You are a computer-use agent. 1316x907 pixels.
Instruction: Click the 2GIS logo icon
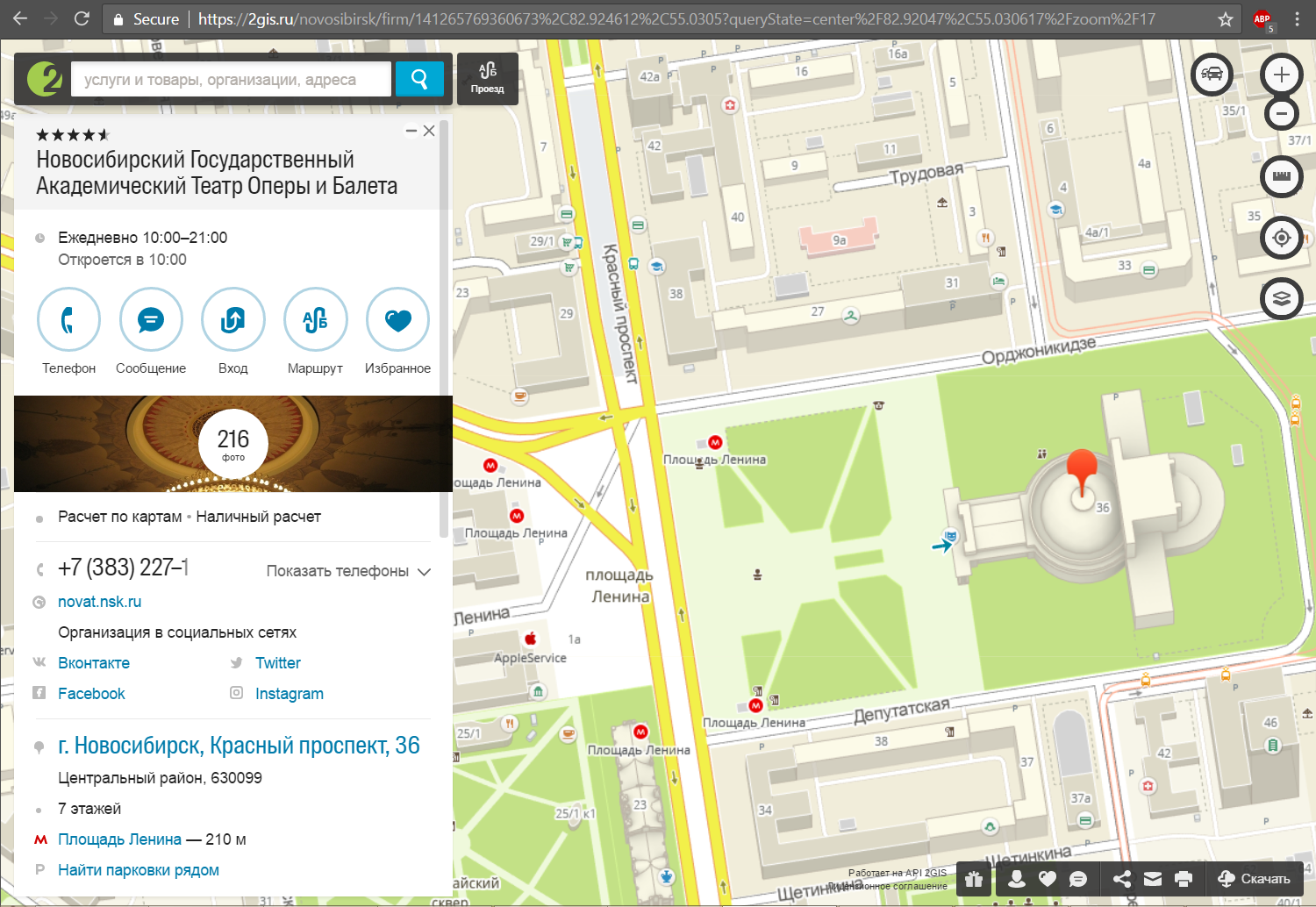44,79
